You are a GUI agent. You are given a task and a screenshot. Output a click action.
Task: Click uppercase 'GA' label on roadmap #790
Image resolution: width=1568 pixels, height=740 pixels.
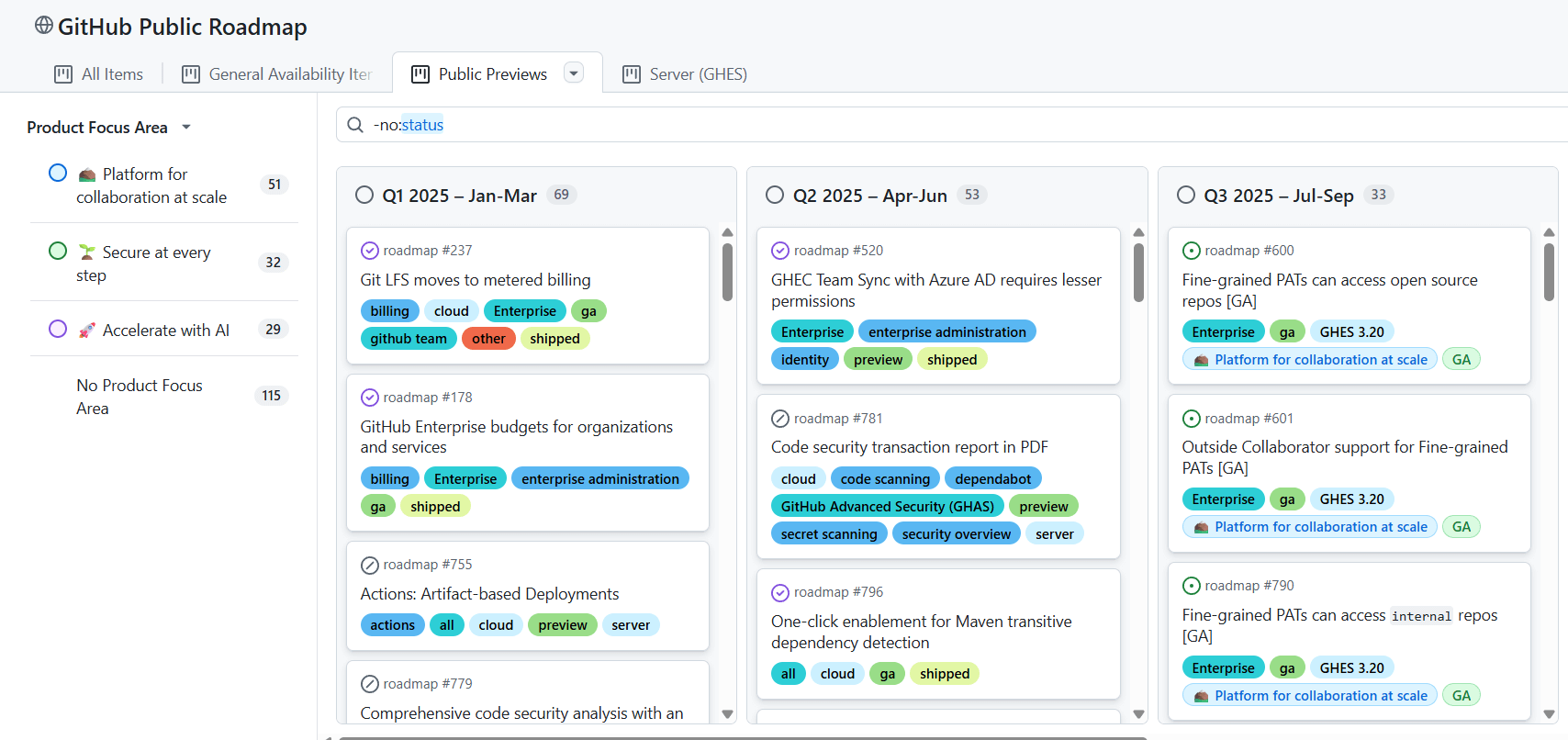pos(1462,696)
